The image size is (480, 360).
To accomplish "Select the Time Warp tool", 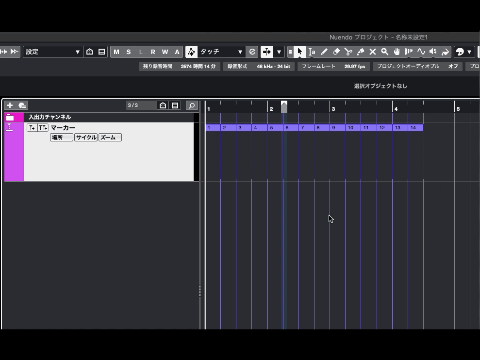I will (x=409, y=52).
